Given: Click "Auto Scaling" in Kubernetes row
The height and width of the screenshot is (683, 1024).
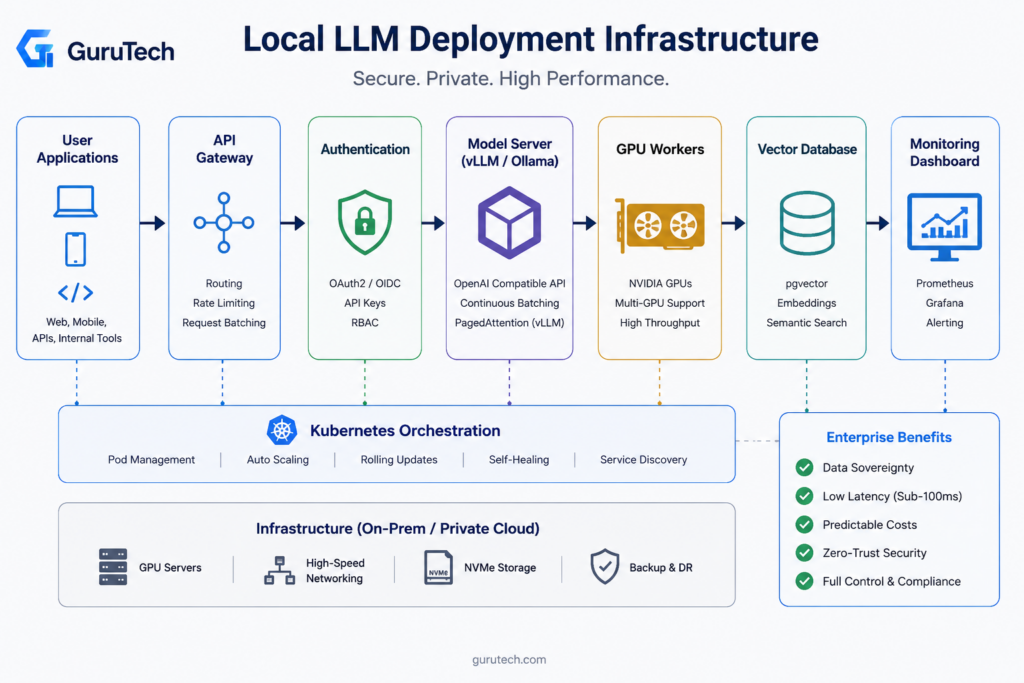Looking at the screenshot, I should pyautogui.click(x=278, y=460).
